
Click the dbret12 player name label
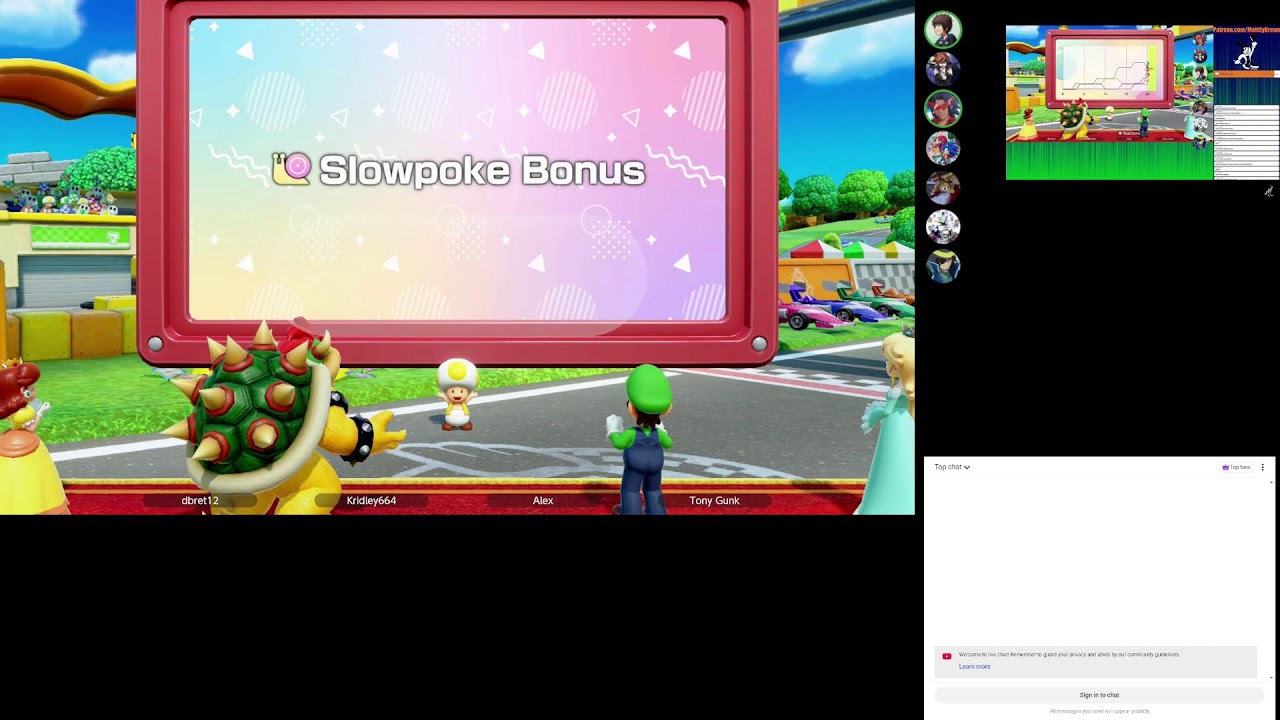point(200,500)
